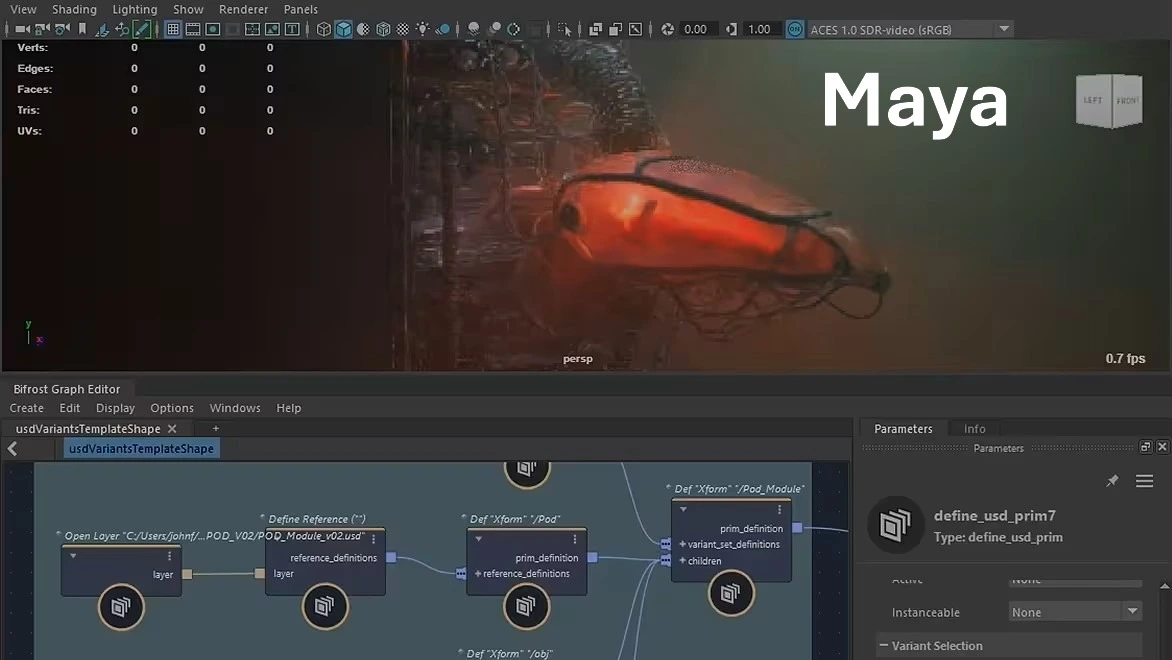Open Bifrost Graph Editor Display menu
This screenshot has height=660, width=1172.
coord(115,408)
